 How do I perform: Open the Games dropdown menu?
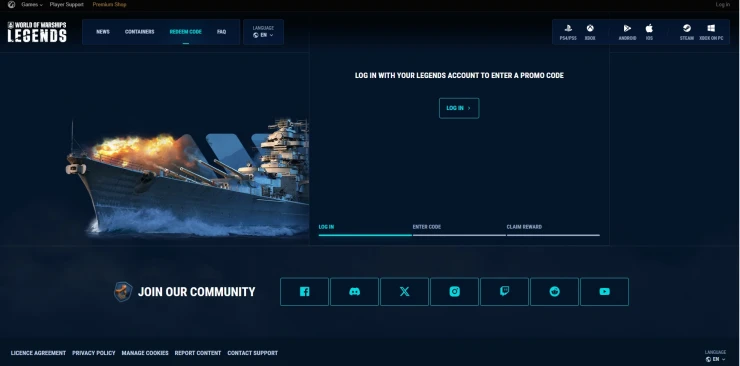[x=32, y=5]
